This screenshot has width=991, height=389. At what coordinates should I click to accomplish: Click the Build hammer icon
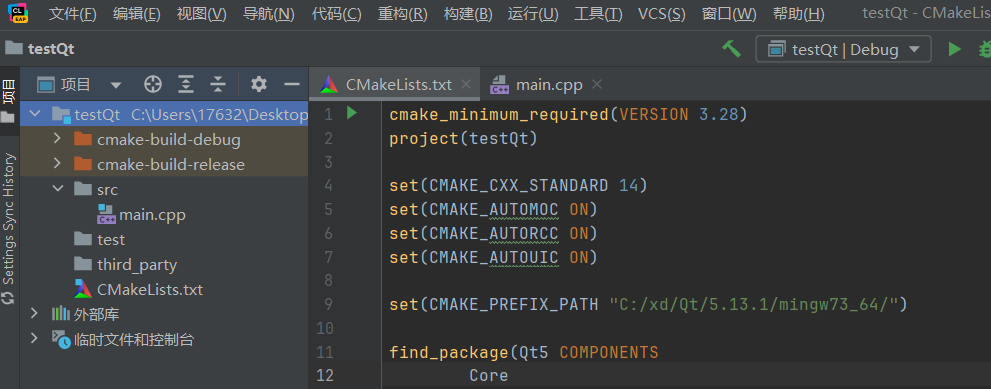(731, 49)
